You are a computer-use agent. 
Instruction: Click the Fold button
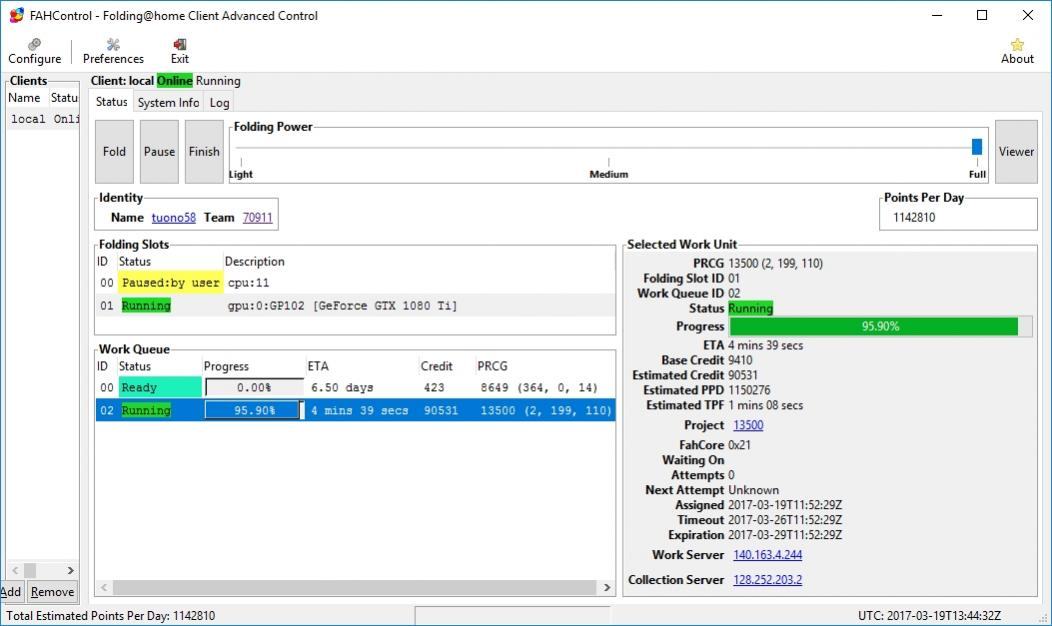click(x=114, y=152)
